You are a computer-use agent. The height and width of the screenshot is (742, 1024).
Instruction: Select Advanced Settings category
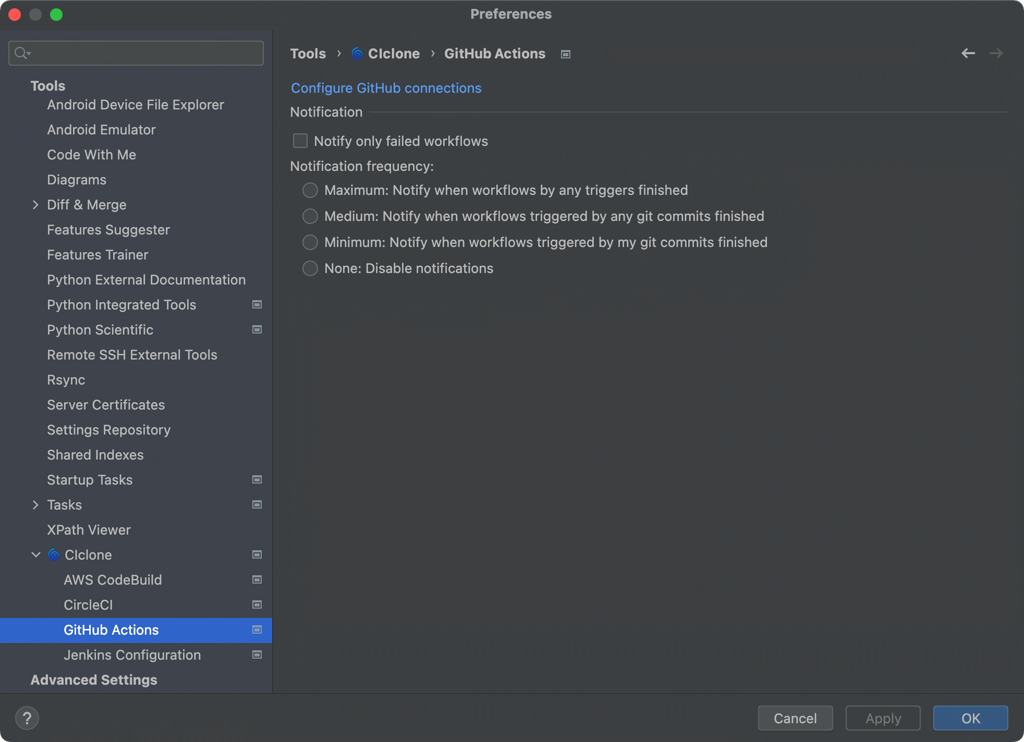coord(94,680)
